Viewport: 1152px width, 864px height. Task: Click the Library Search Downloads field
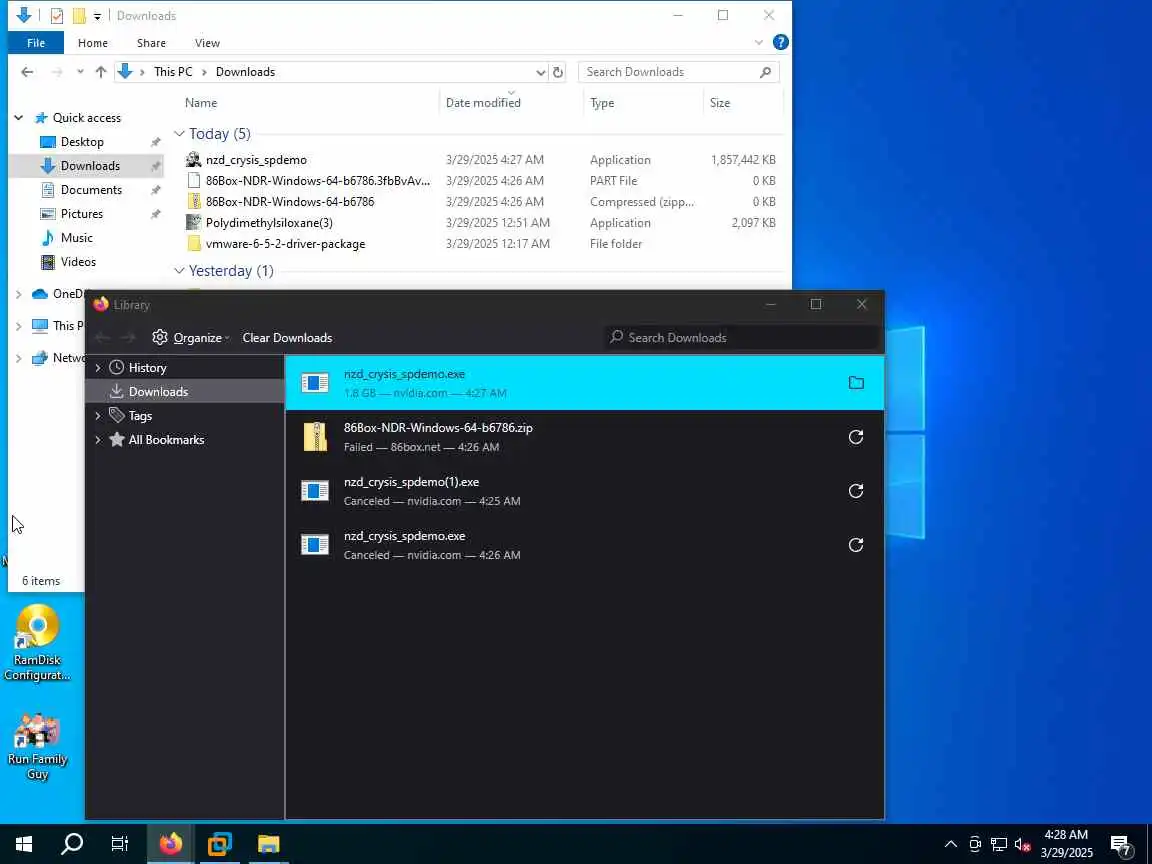742,337
